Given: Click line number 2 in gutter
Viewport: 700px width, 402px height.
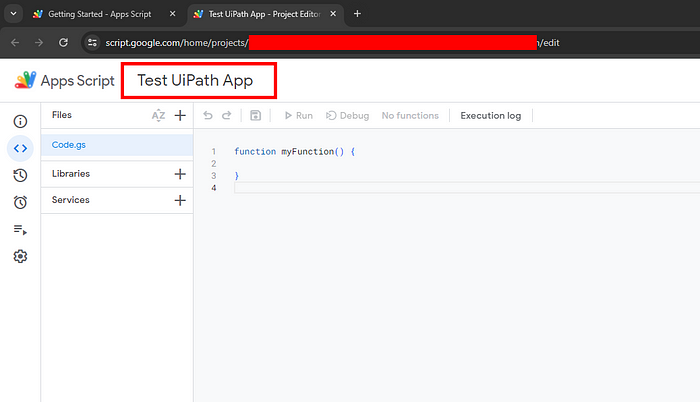Looking at the screenshot, I should [214, 163].
